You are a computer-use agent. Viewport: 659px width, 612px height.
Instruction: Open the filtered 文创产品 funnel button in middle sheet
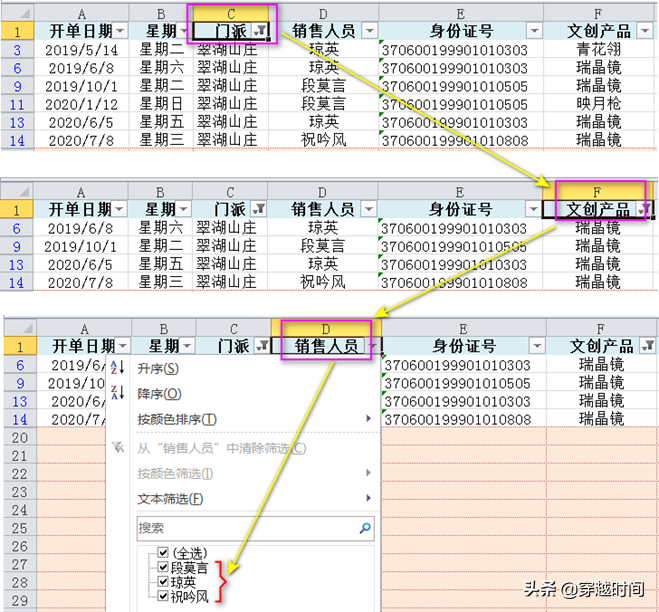coord(646,209)
